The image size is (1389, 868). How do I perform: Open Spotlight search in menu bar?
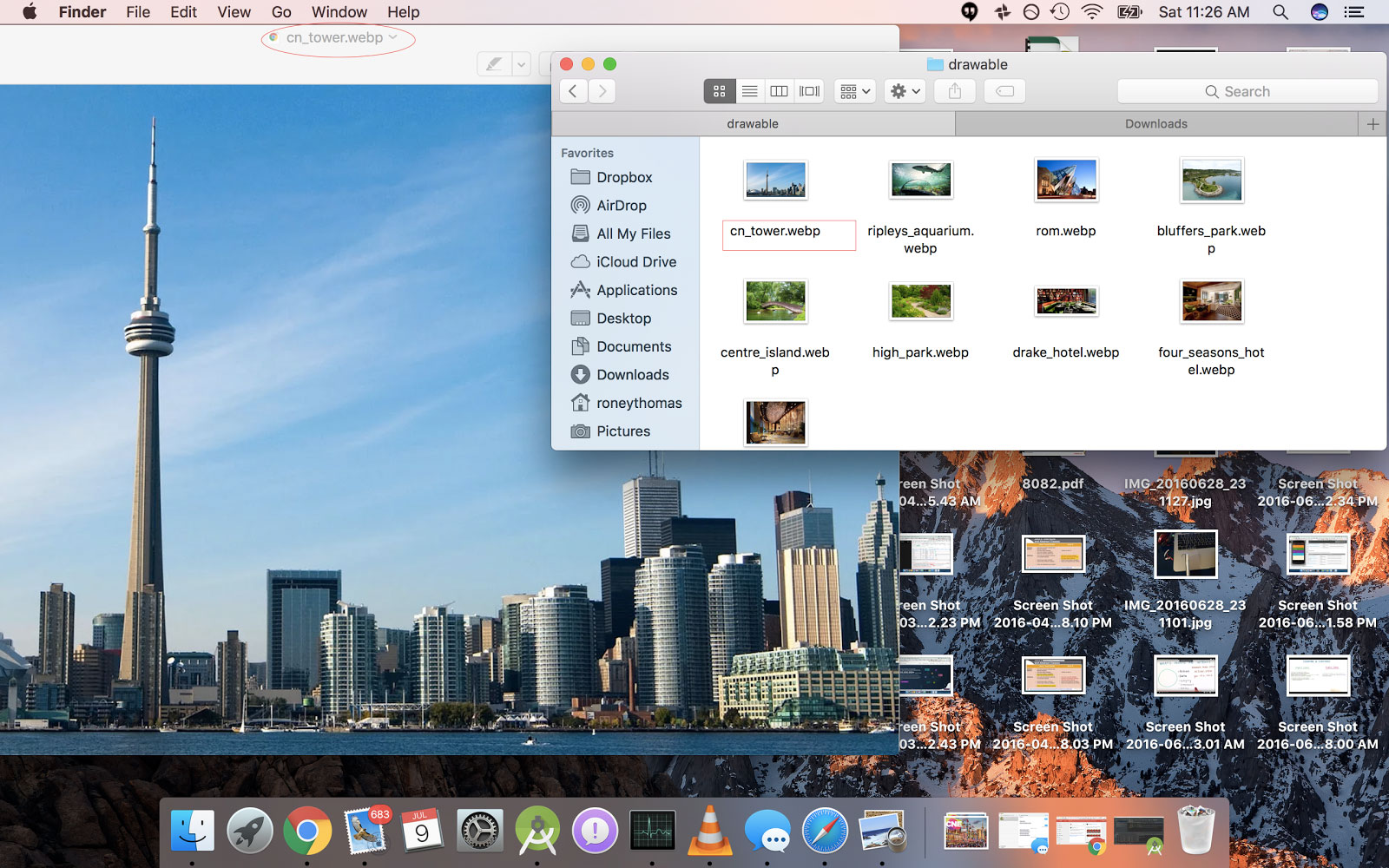[1280, 12]
